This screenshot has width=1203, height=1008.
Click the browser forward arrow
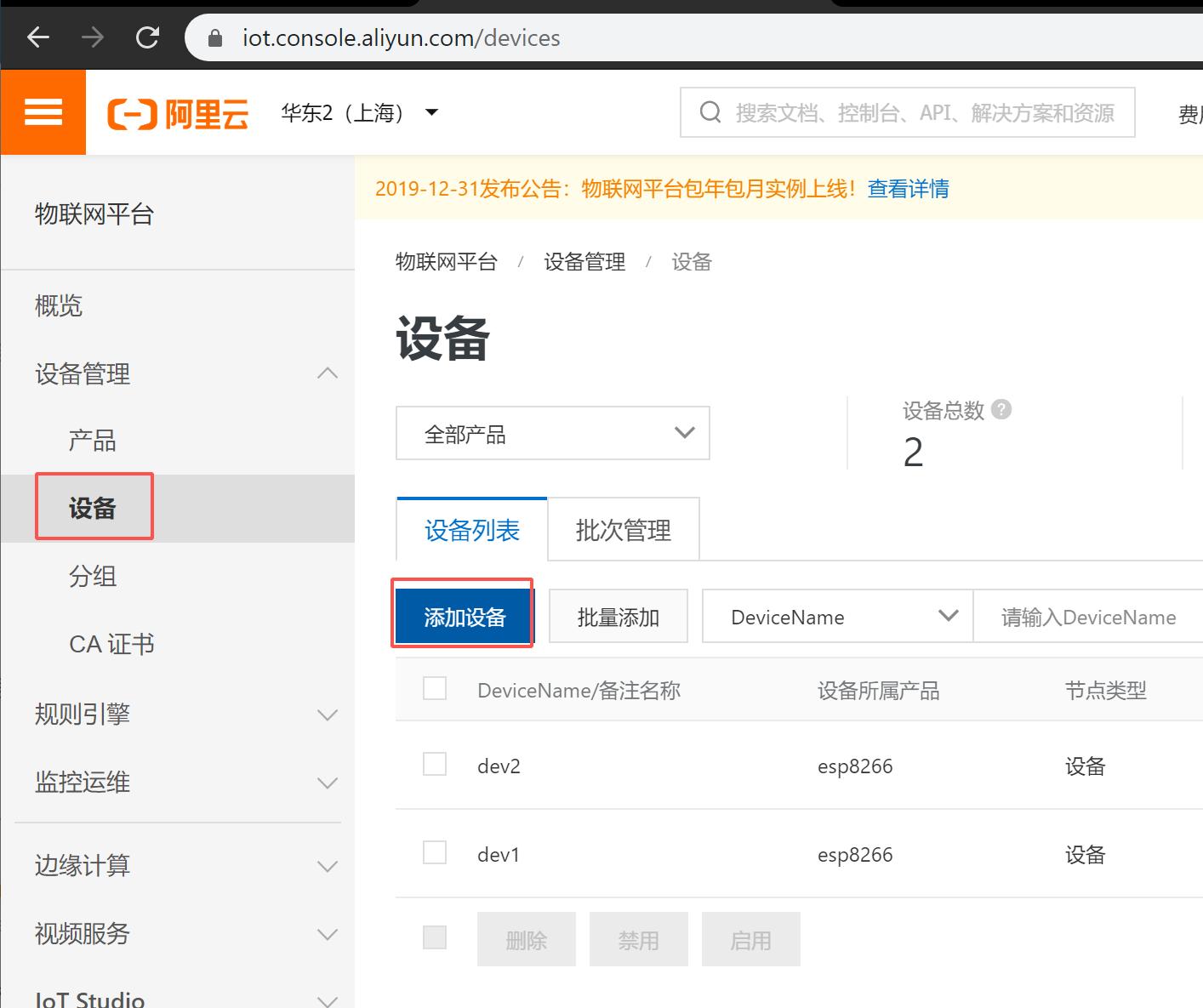tap(91, 37)
